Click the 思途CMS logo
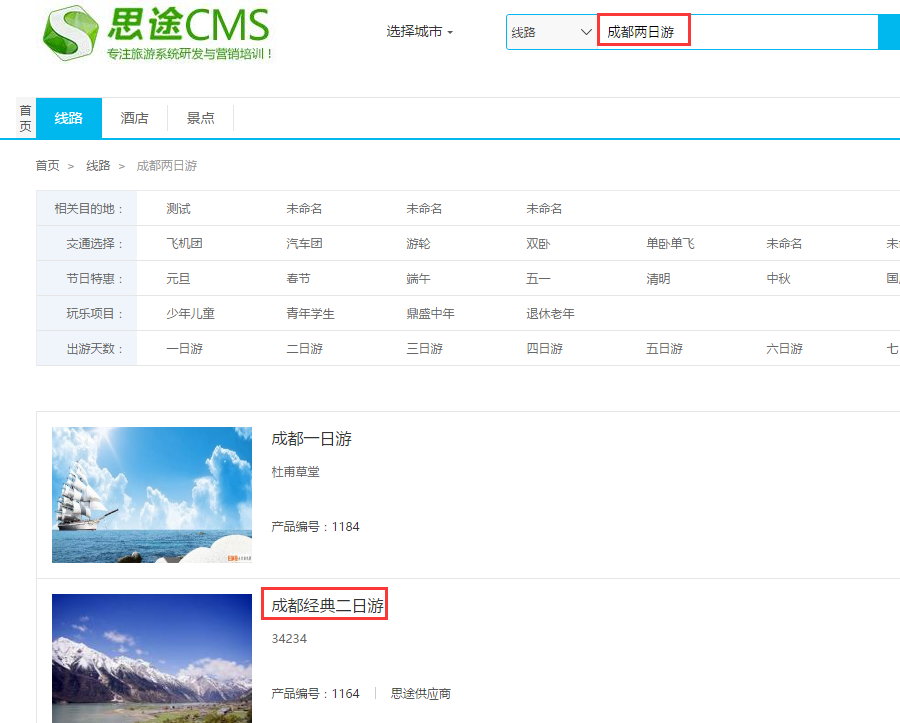The width and height of the screenshot is (900, 723). (157, 33)
